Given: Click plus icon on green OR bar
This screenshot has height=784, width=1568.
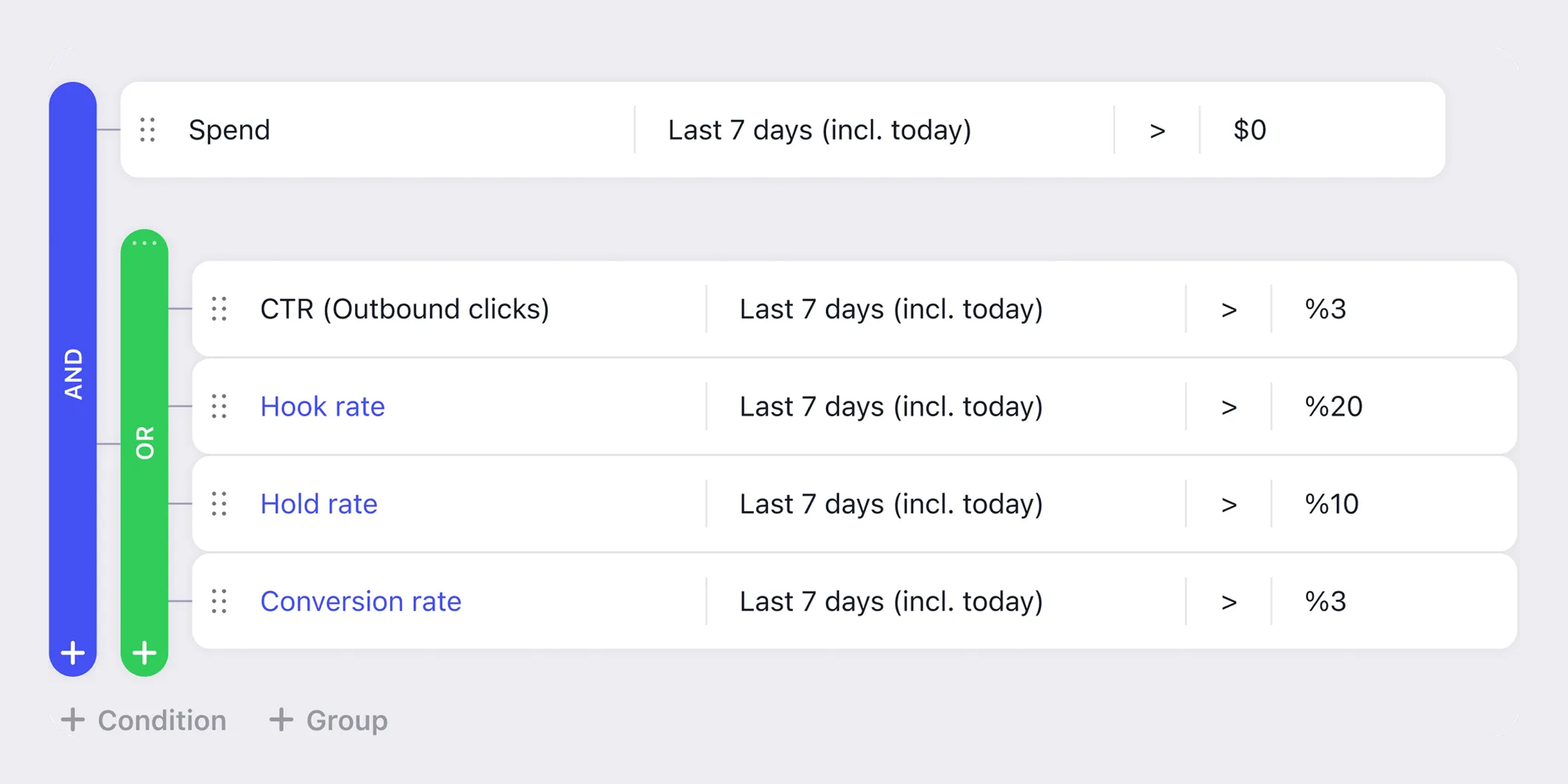Looking at the screenshot, I should pyautogui.click(x=145, y=652).
